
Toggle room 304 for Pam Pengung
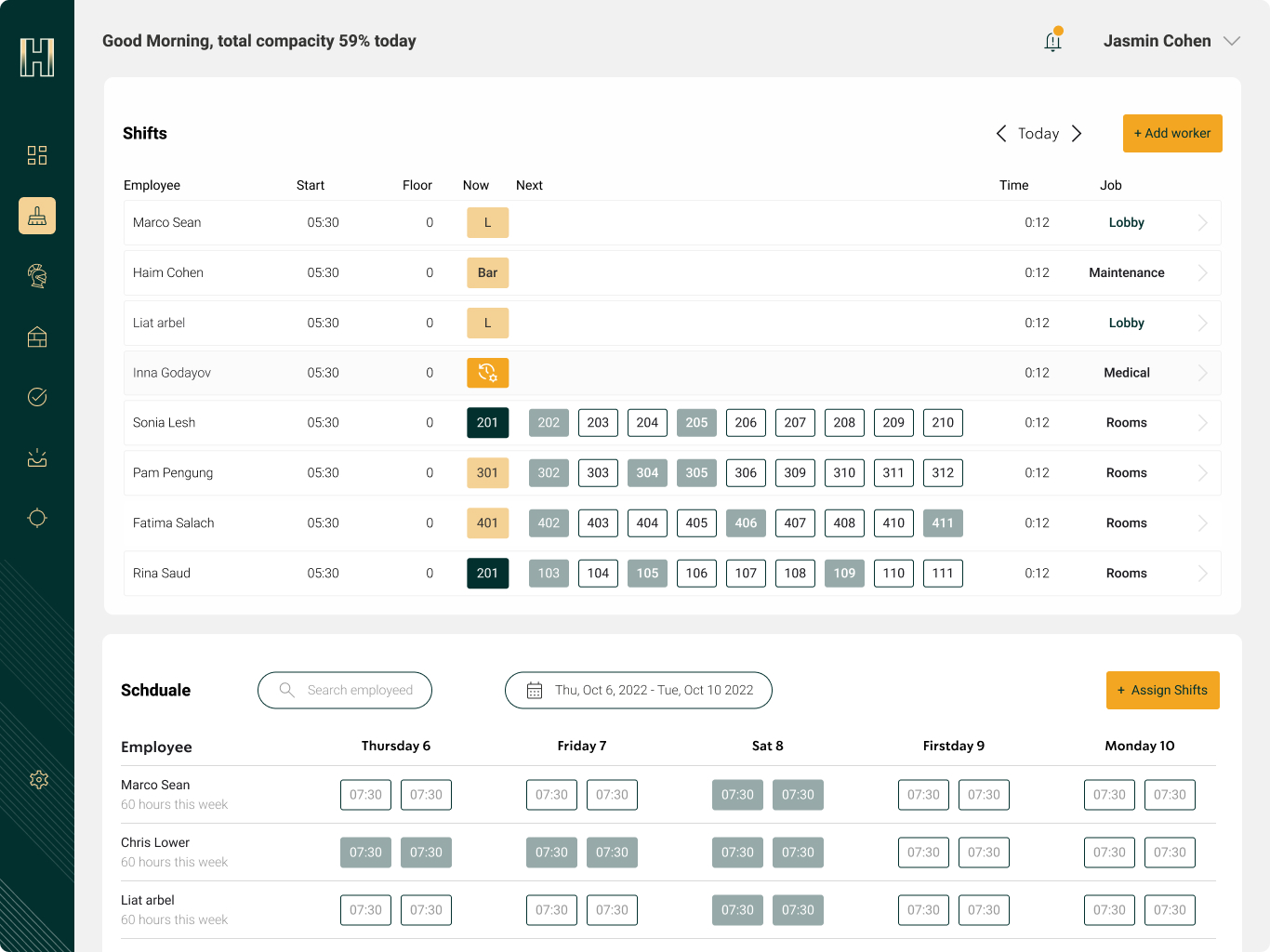pos(647,473)
